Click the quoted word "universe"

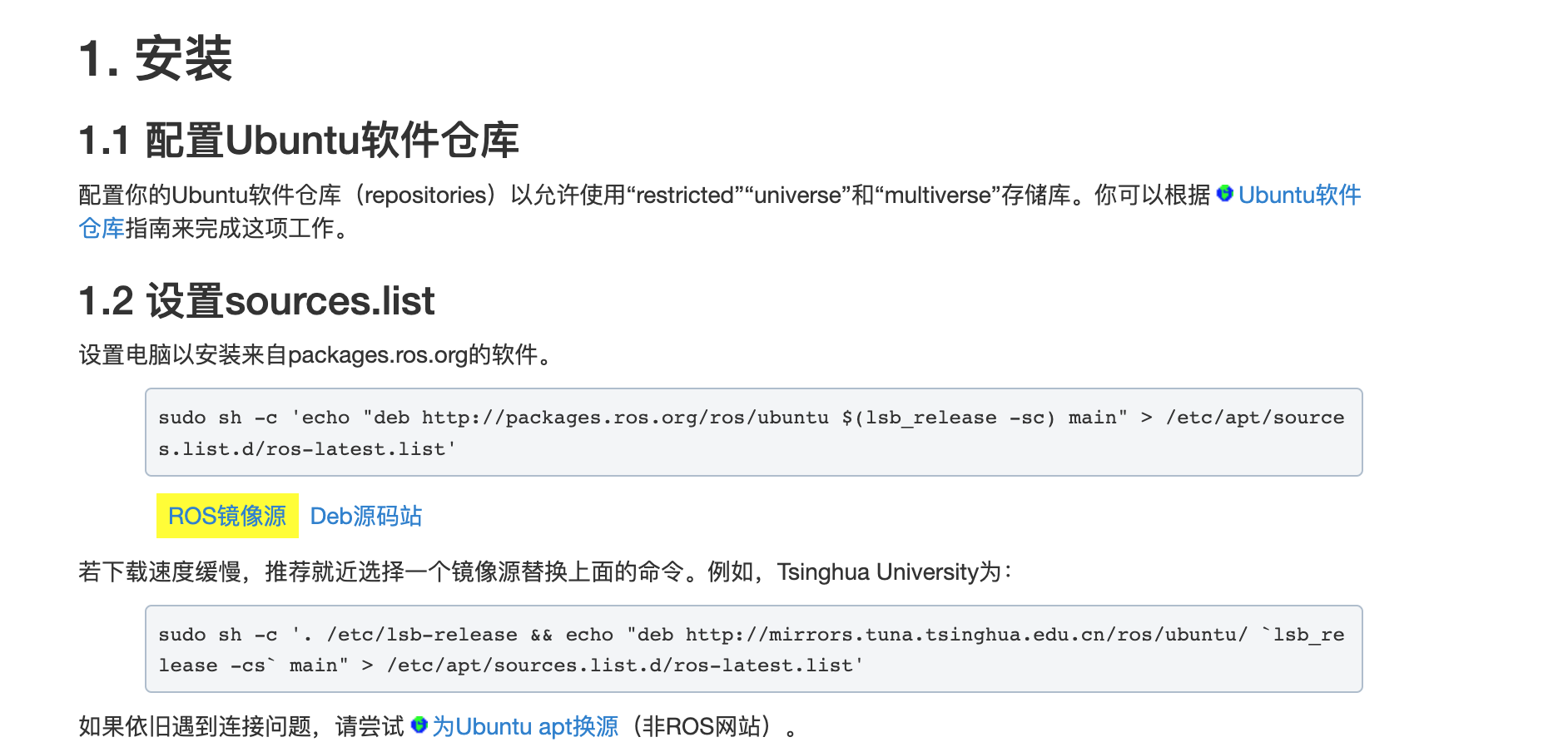click(x=797, y=195)
